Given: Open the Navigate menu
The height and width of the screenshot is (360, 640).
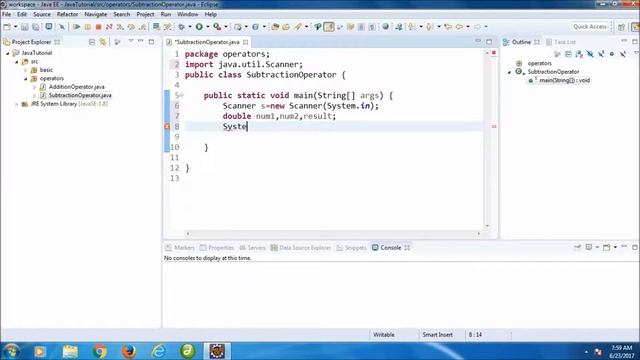Looking at the screenshot, I should pos(96,14).
